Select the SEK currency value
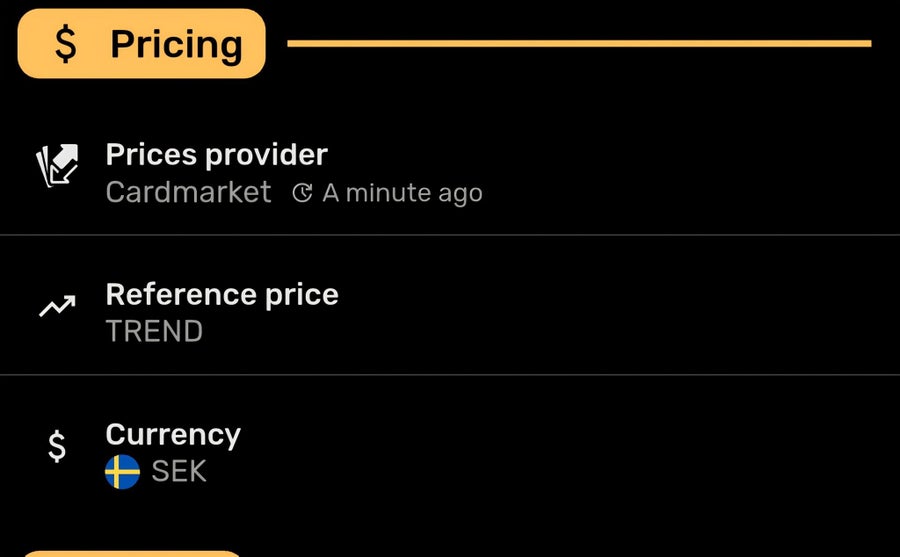The image size is (900, 557). tap(179, 471)
